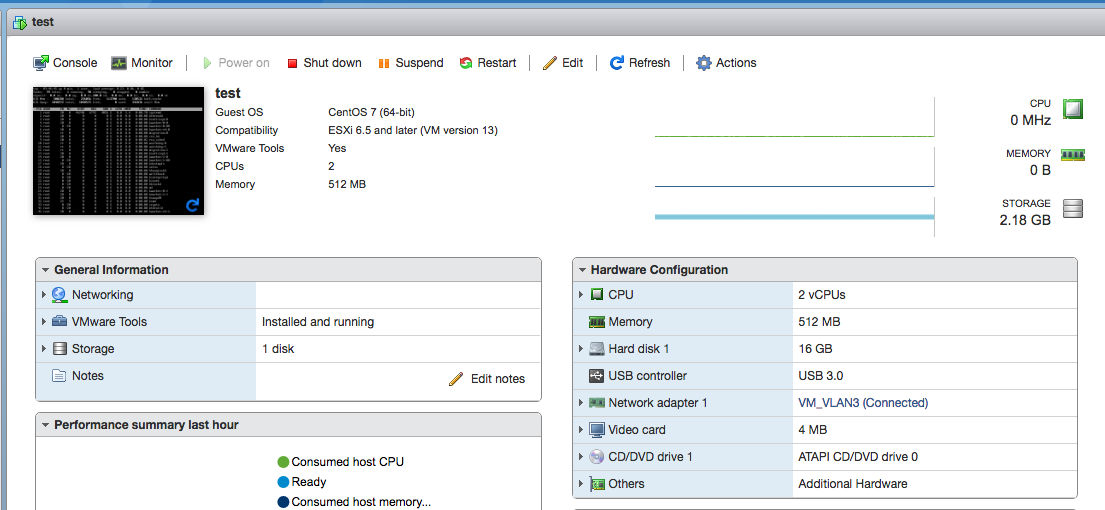
Task: Edit the VM settings
Action: 562,63
